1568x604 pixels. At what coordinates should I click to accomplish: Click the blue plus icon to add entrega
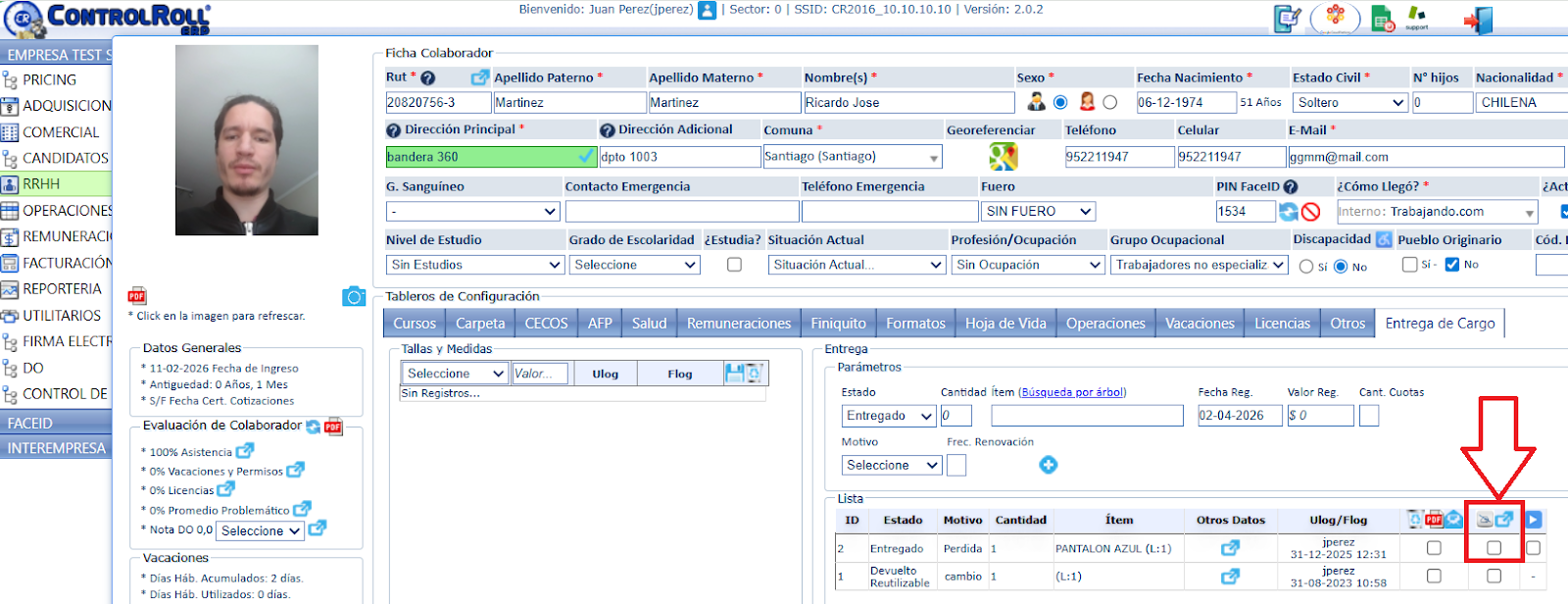pos(1048,465)
